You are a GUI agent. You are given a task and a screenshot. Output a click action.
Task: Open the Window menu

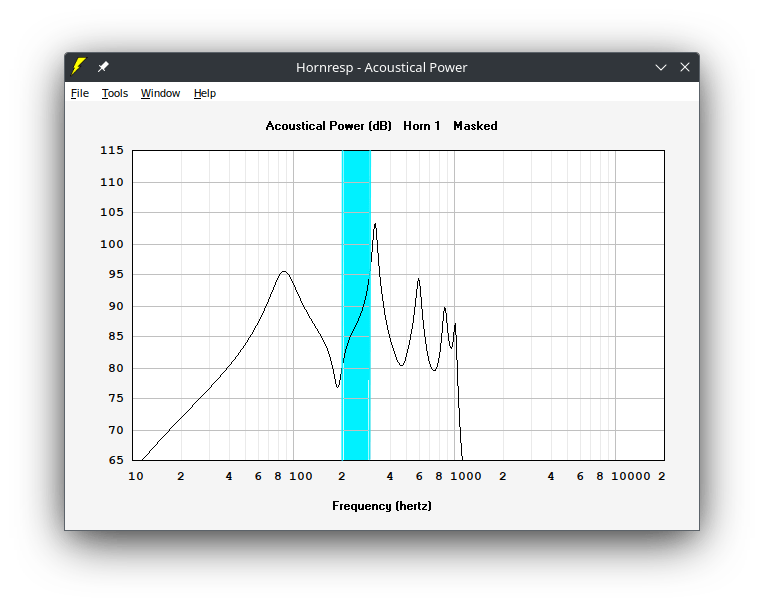tap(160, 93)
